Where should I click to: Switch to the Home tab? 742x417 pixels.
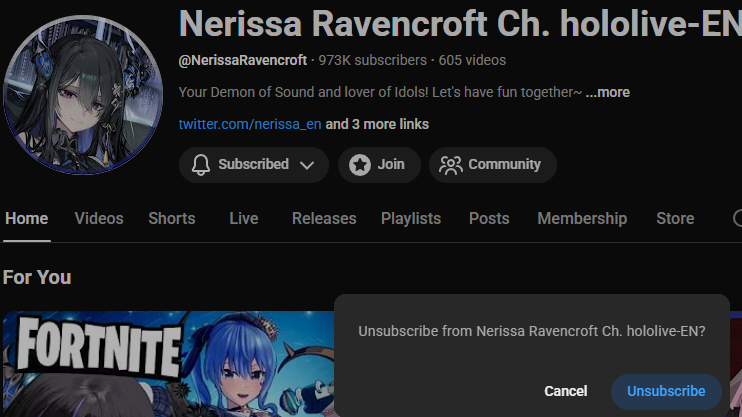tap(26, 219)
